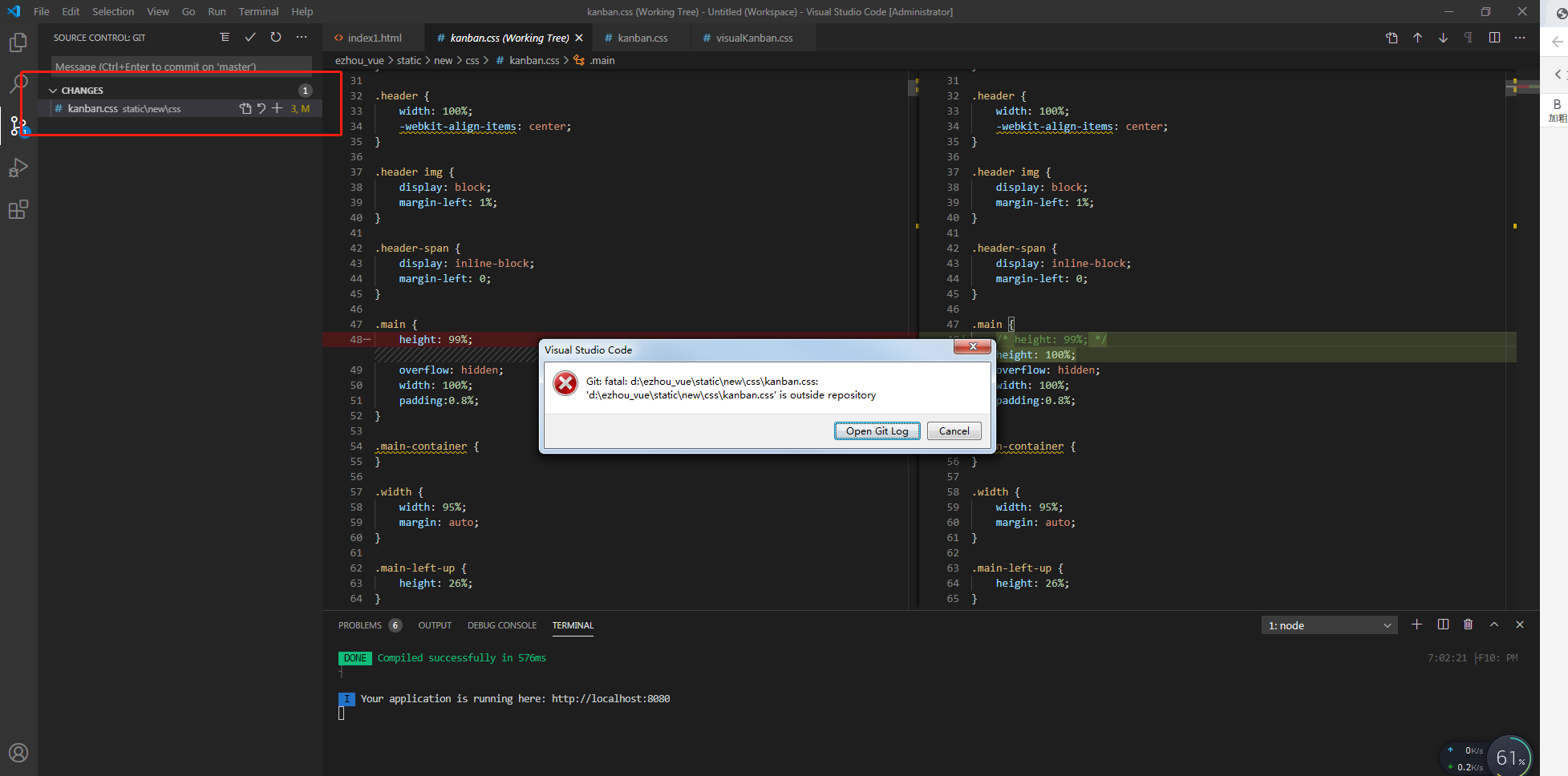Switch to the plain kanban.css tab
The image size is (1568, 776).
click(642, 38)
